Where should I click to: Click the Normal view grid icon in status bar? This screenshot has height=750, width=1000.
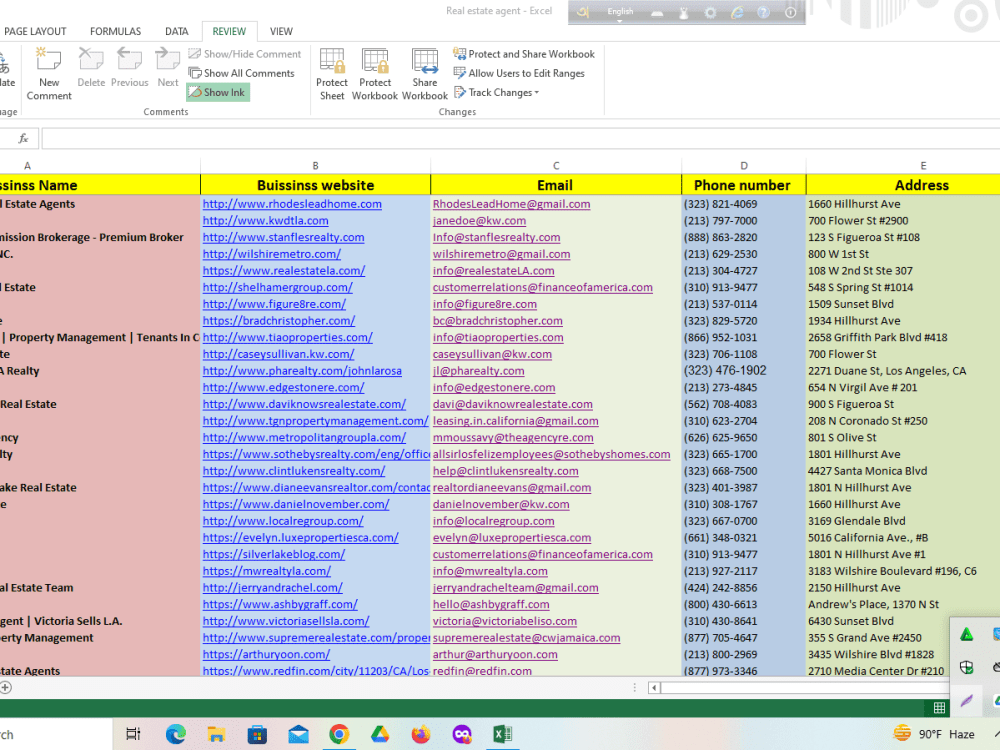[x=939, y=707]
